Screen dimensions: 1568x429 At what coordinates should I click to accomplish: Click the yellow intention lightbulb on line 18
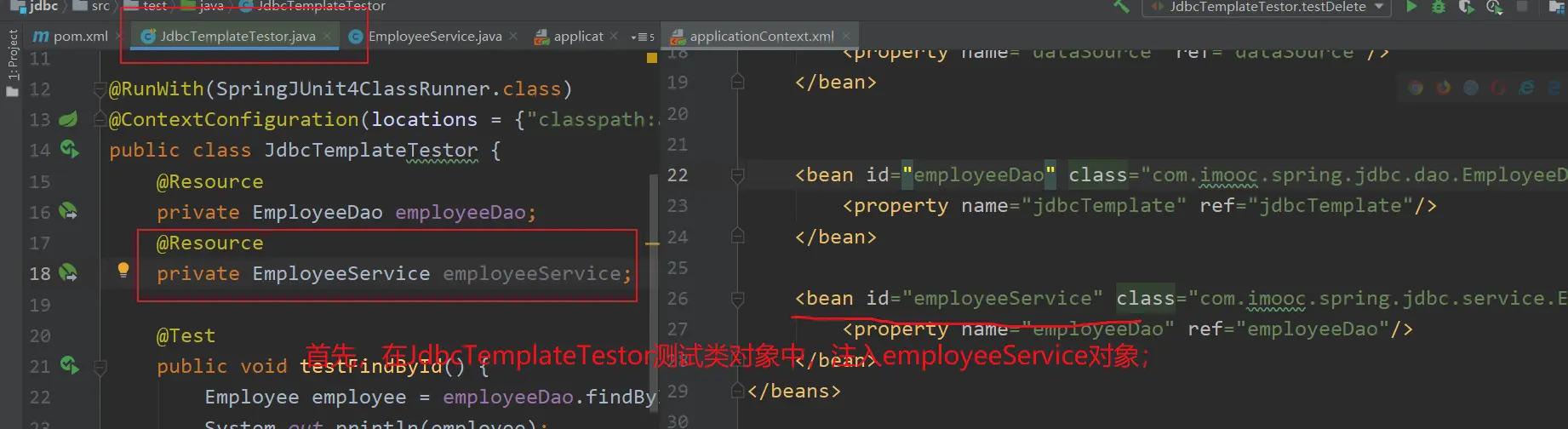(123, 271)
